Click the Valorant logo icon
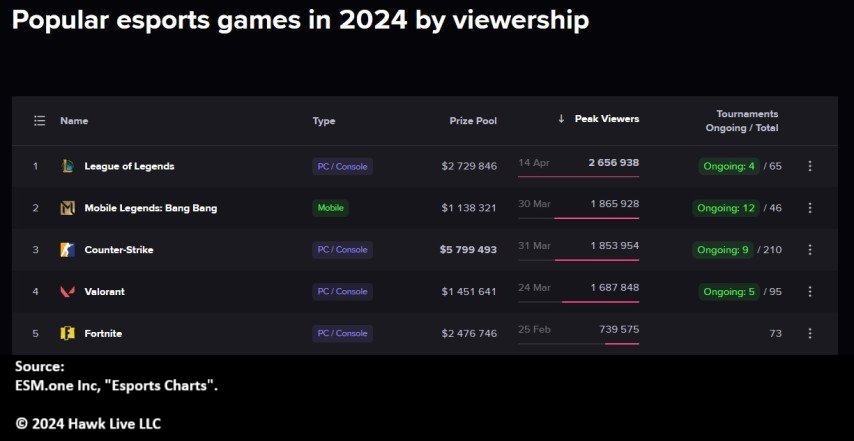Screen dimensions: 854x441 tap(67, 292)
